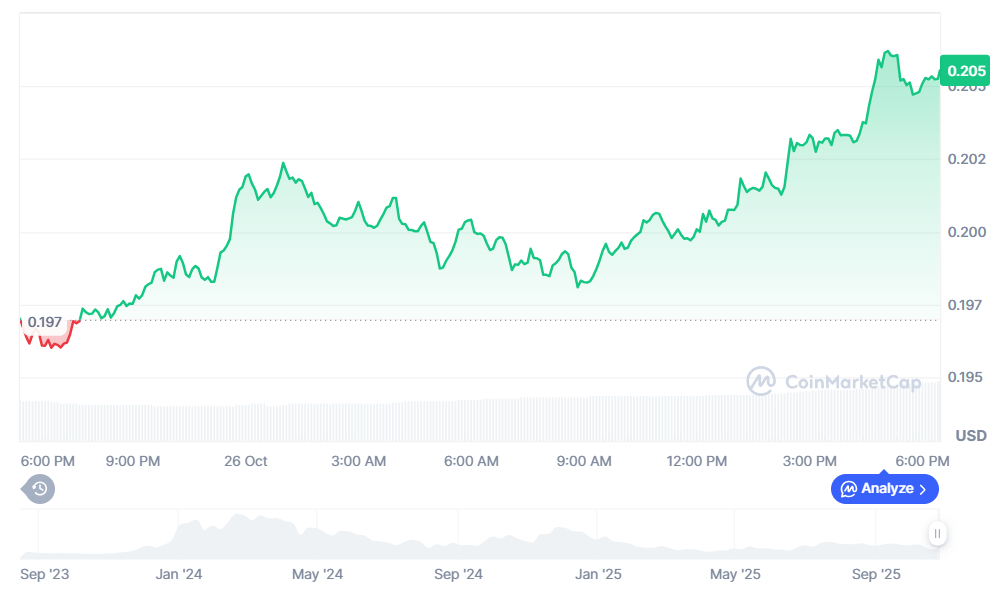Click the 12:00 PM time axis label
Screen dimensions: 1003x595
[x=696, y=461]
